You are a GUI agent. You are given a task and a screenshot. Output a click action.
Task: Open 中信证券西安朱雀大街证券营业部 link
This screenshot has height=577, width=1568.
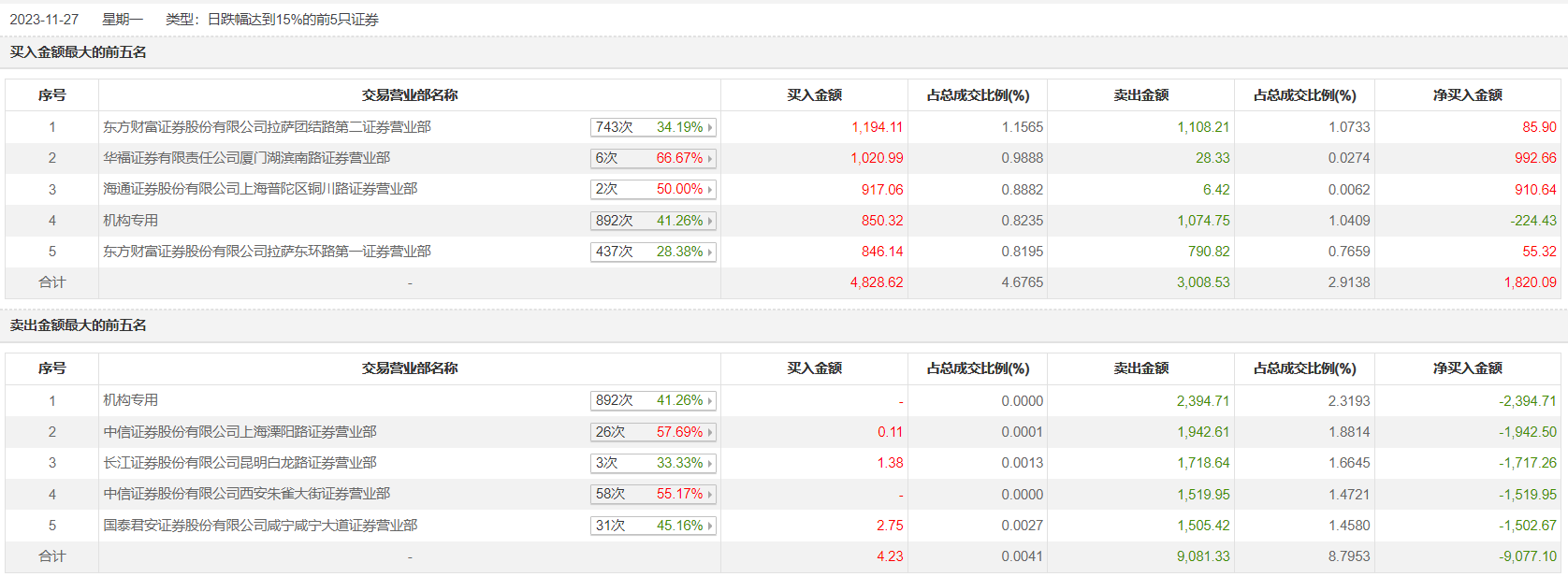[246, 494]
